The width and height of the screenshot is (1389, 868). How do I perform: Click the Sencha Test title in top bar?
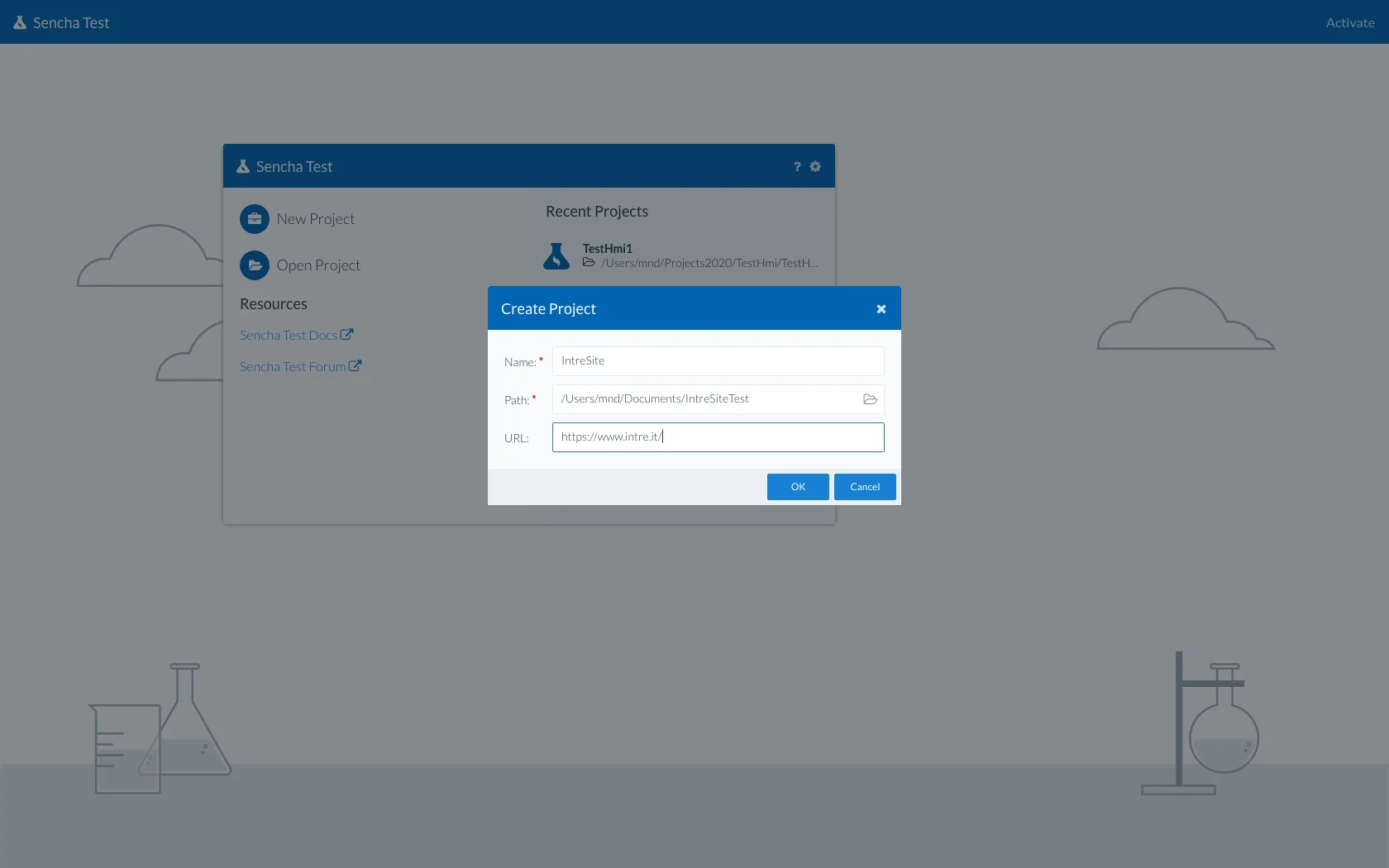click(x=71, y=23)
